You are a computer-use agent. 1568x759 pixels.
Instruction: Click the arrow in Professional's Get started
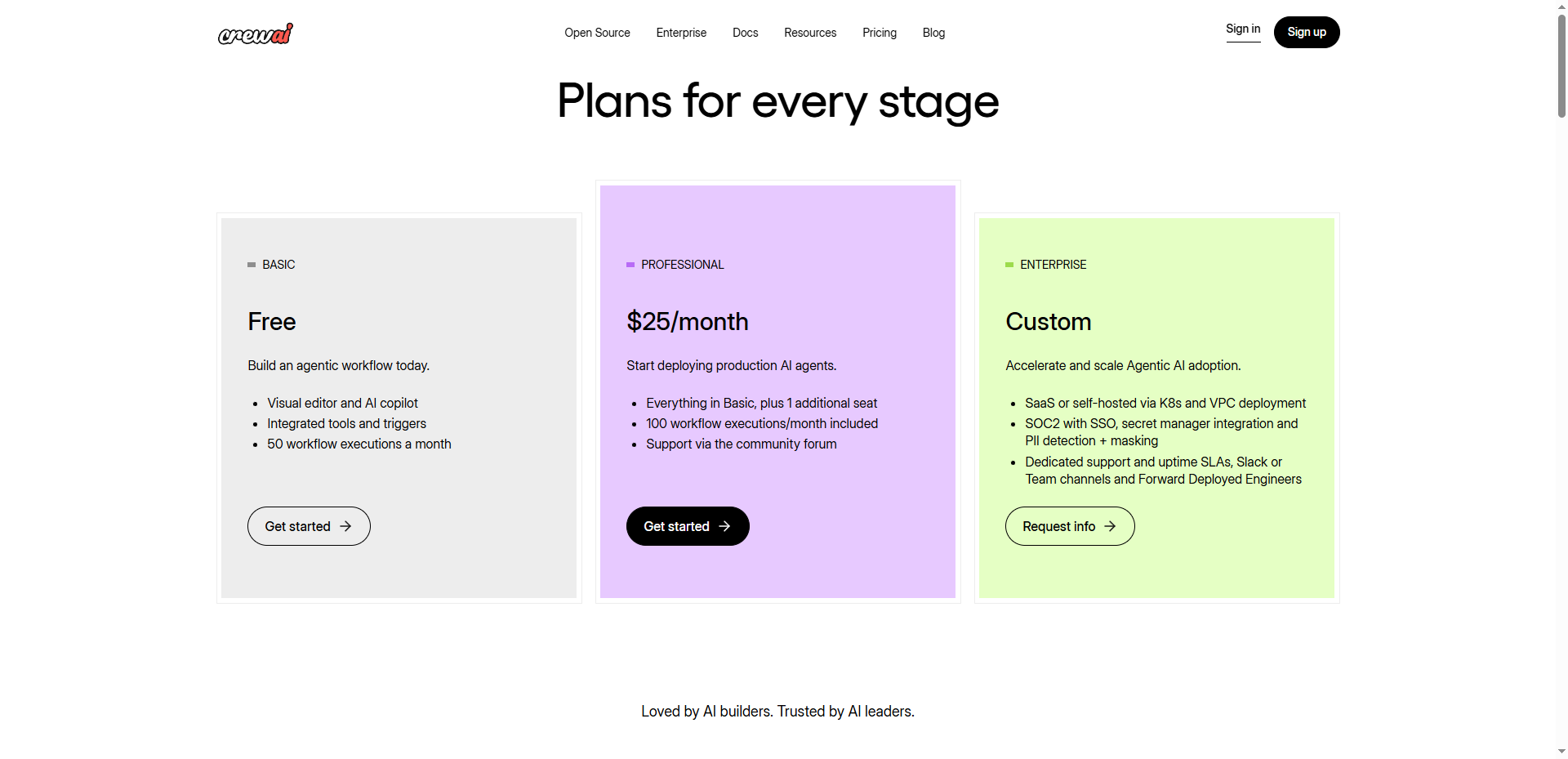[724, 526]
